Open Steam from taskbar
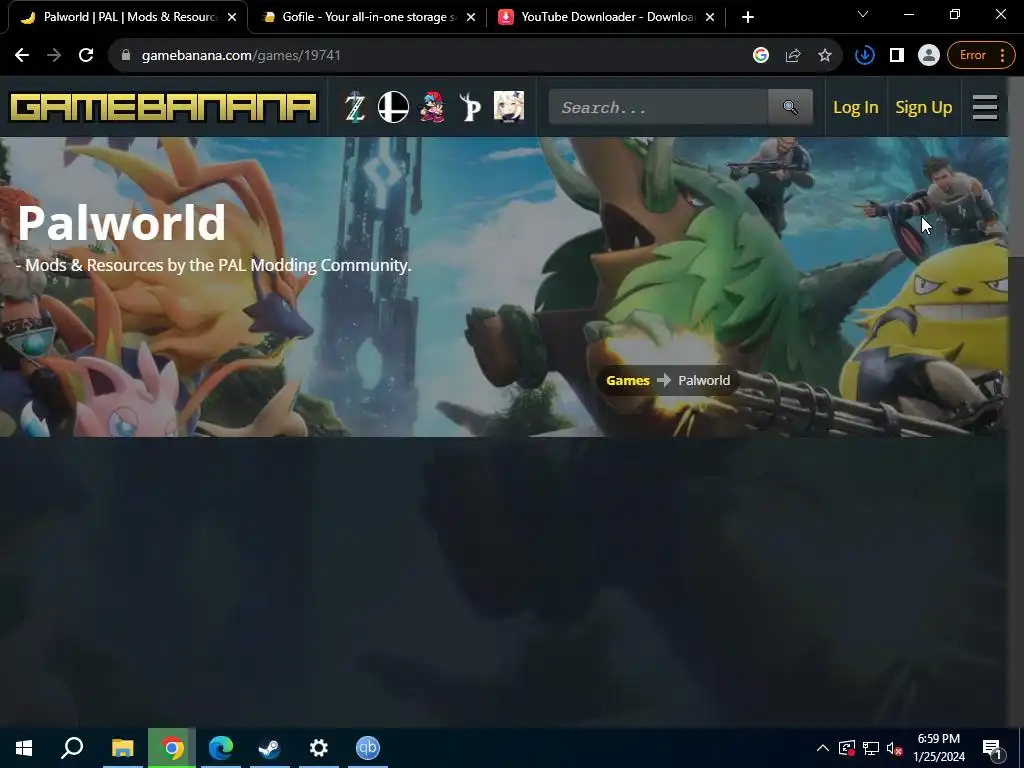1024x768 pixels. 270,748
